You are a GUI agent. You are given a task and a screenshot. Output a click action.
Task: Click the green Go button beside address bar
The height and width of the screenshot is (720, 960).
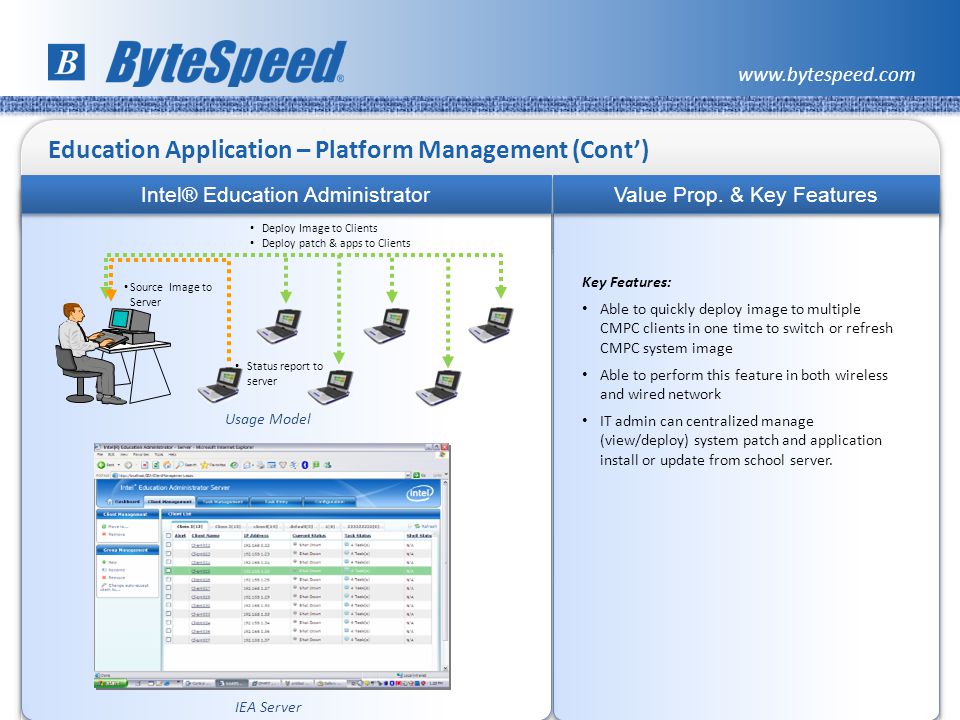click(x=417, y=475)
